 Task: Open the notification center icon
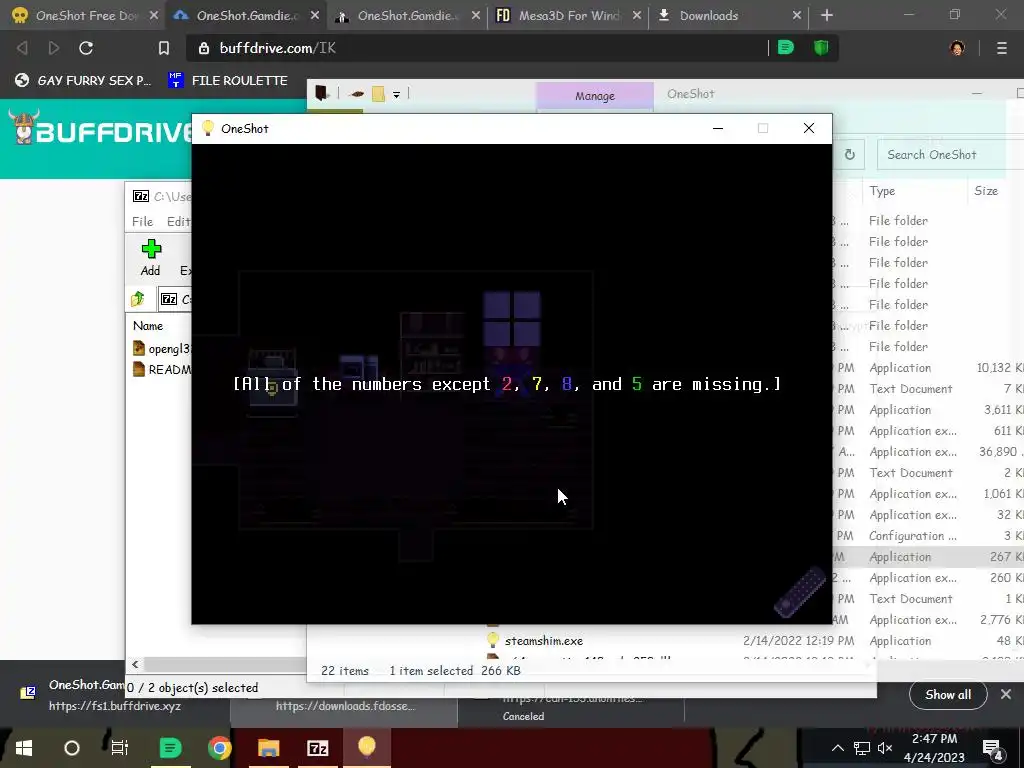tap(993, 750)
